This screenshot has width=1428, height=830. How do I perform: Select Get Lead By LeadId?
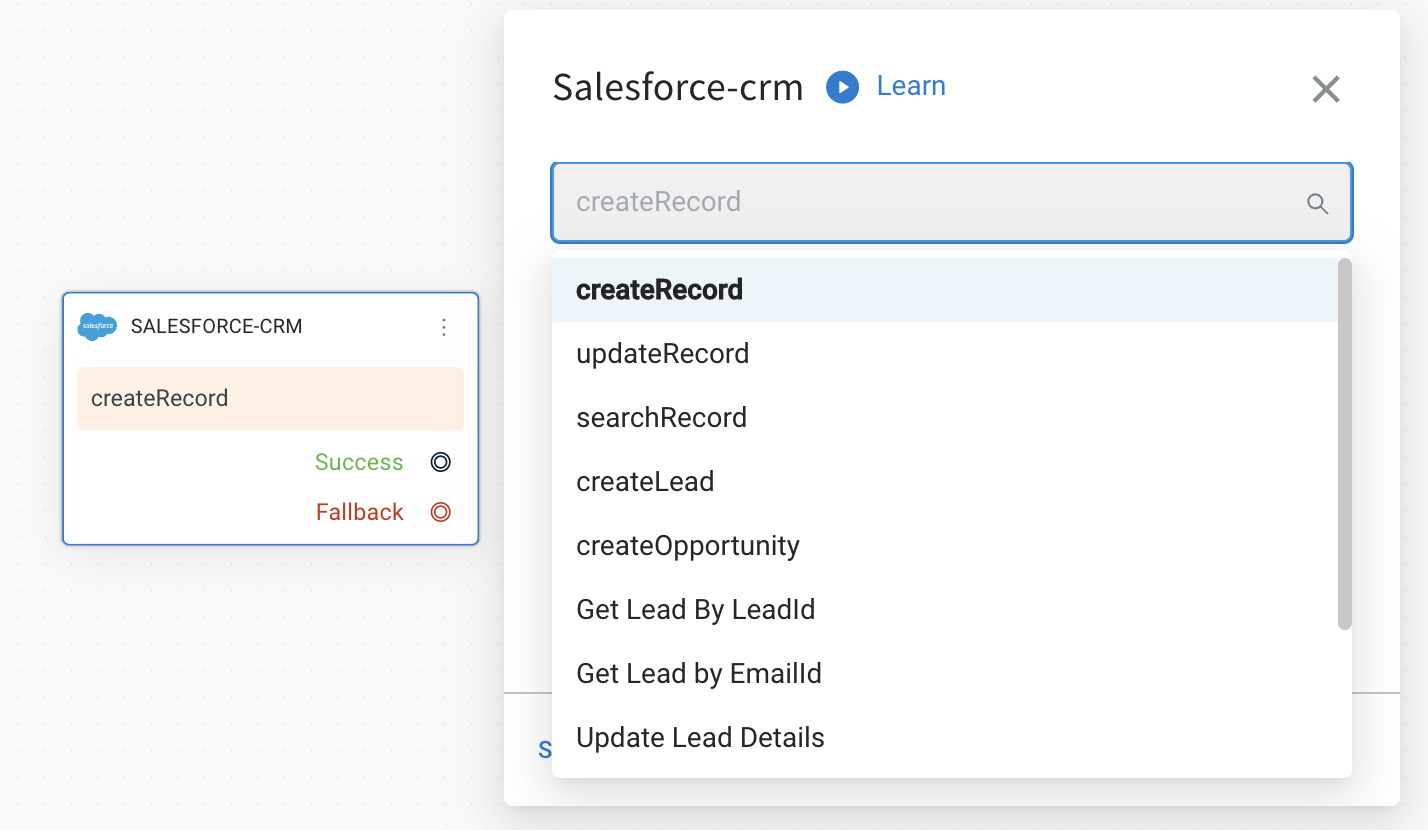point(945,610)
